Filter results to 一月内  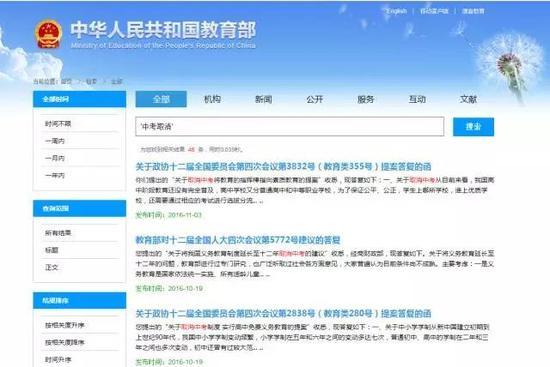pyautogui.click(x=55, y=158)
